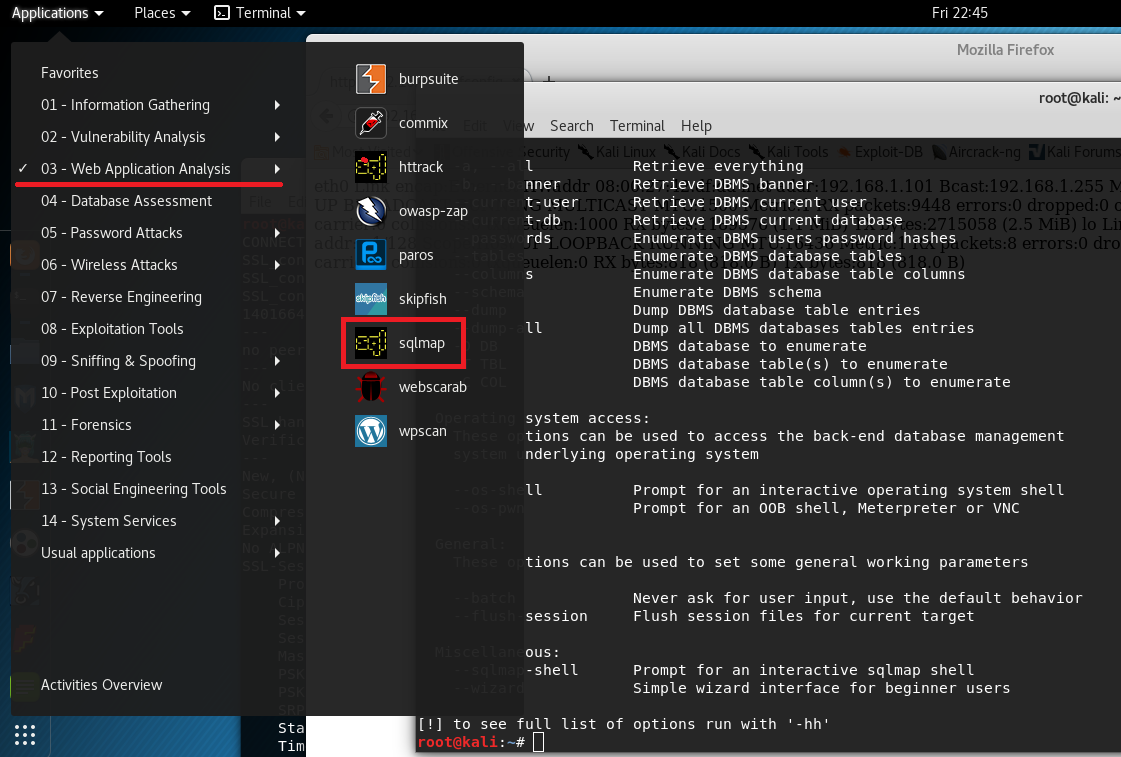This screenshot has height=757, width=1121.
Task: Click the skipfish icon
Action: point(370,299)
